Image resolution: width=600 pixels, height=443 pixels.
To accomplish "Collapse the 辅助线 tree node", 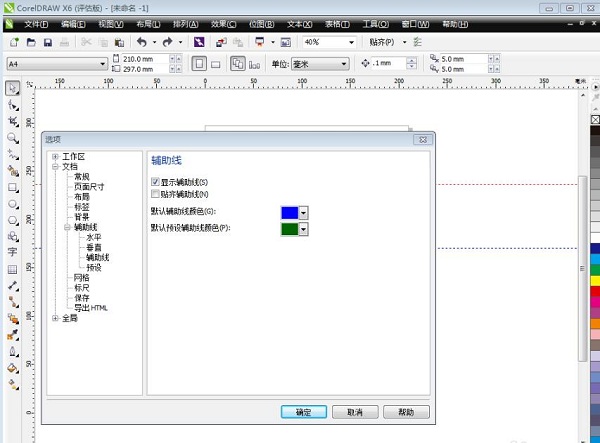I will tap(67, 227).
